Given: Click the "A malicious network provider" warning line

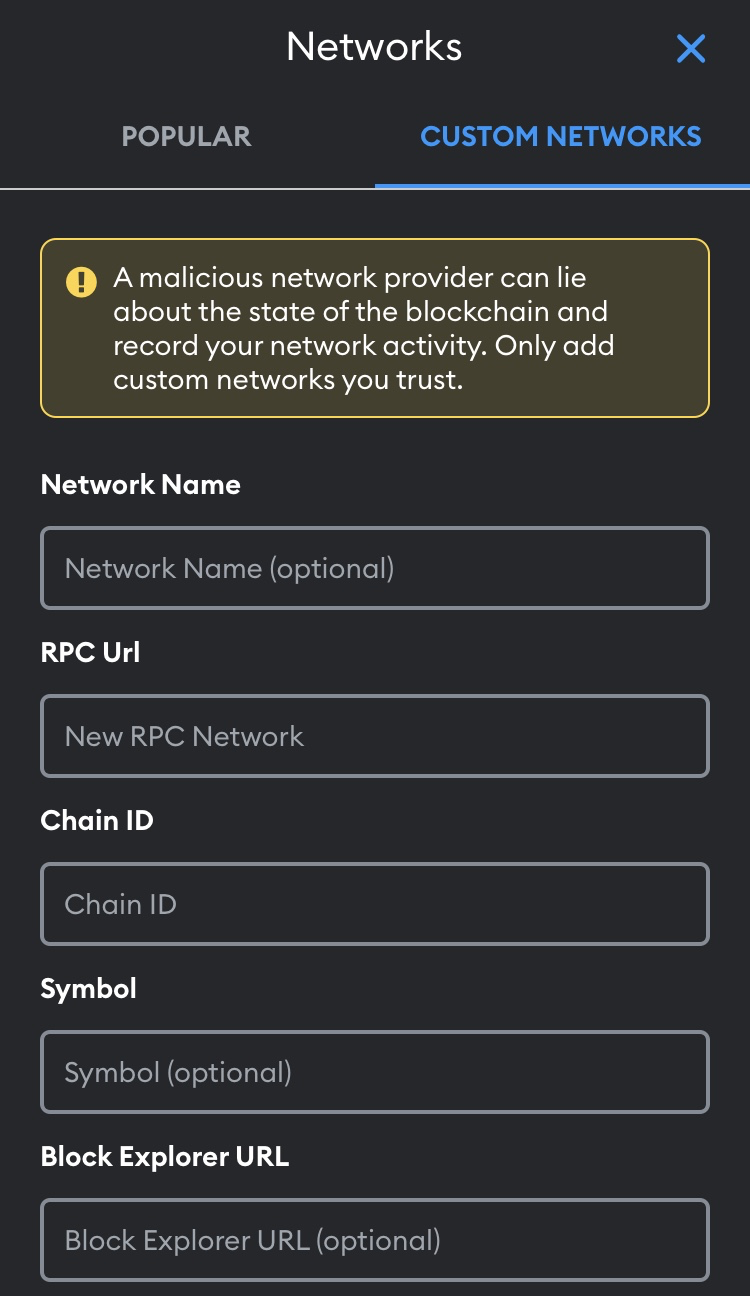Looking at the screenshot, I should [x=349, y=277].
